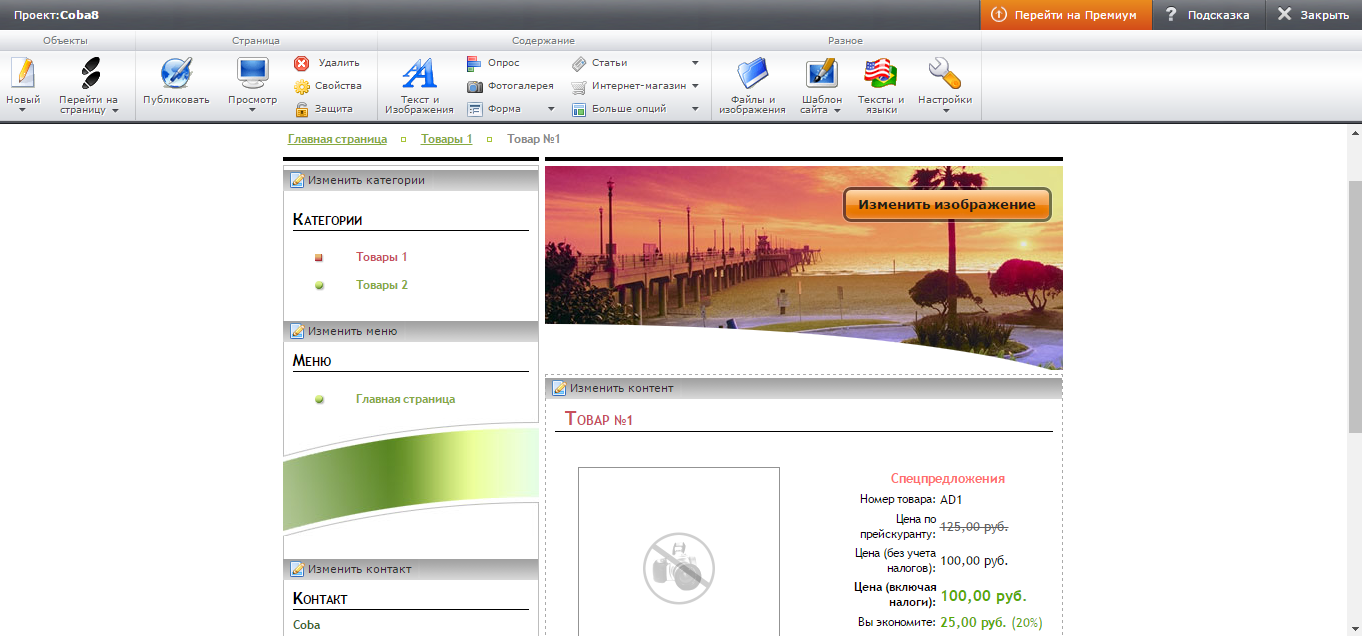
Task: Click the Изменить контакт edit icon
Action: [x=297, y=569]
